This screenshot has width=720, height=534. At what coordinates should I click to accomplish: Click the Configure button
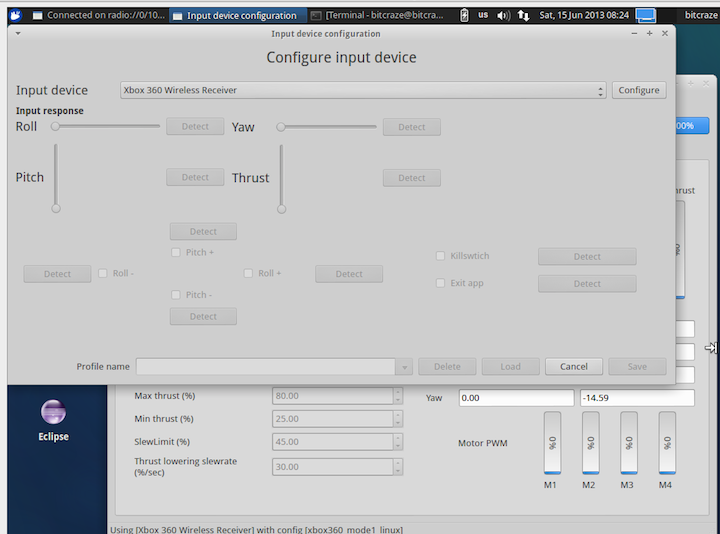click(x=638, y=90)
